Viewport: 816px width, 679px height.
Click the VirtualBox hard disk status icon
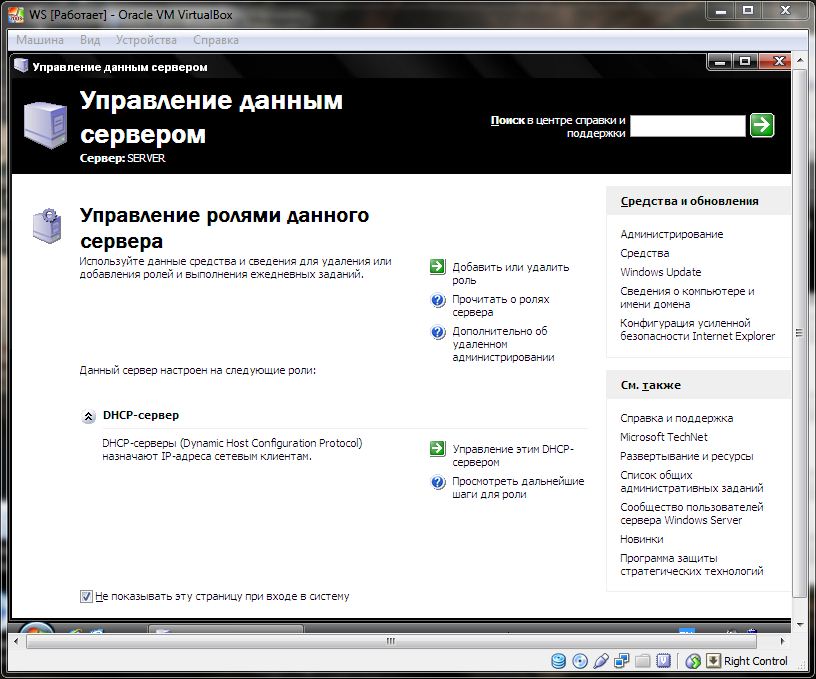(x=558, y=661)
